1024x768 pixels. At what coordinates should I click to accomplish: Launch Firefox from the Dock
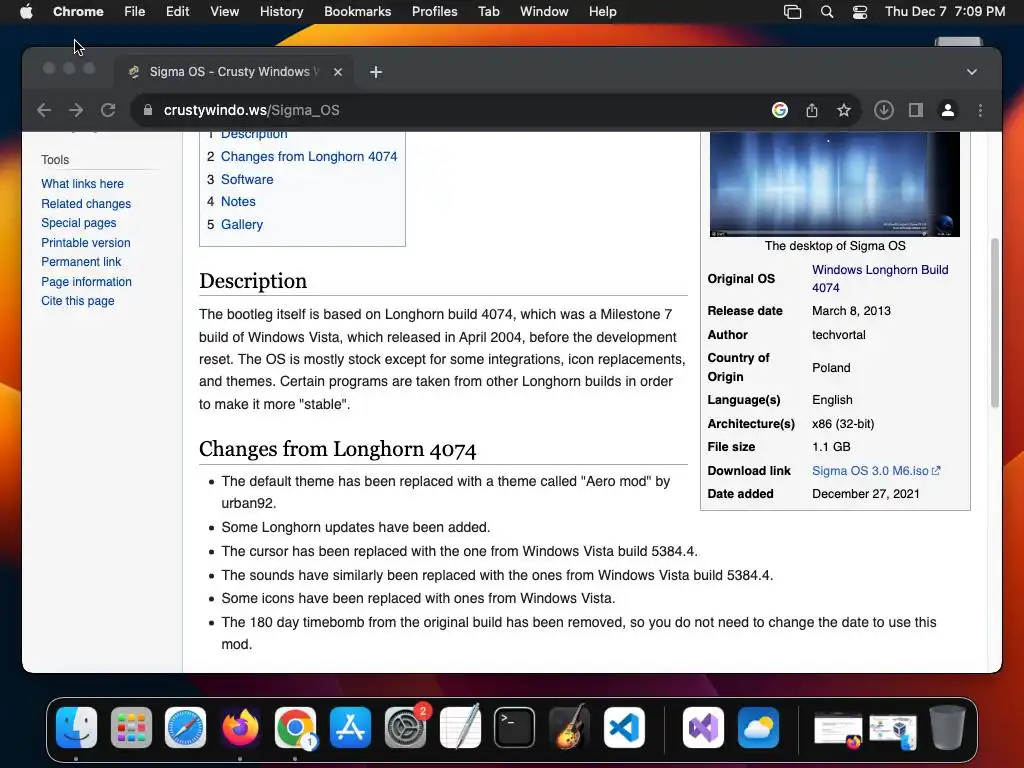[240, 728]
